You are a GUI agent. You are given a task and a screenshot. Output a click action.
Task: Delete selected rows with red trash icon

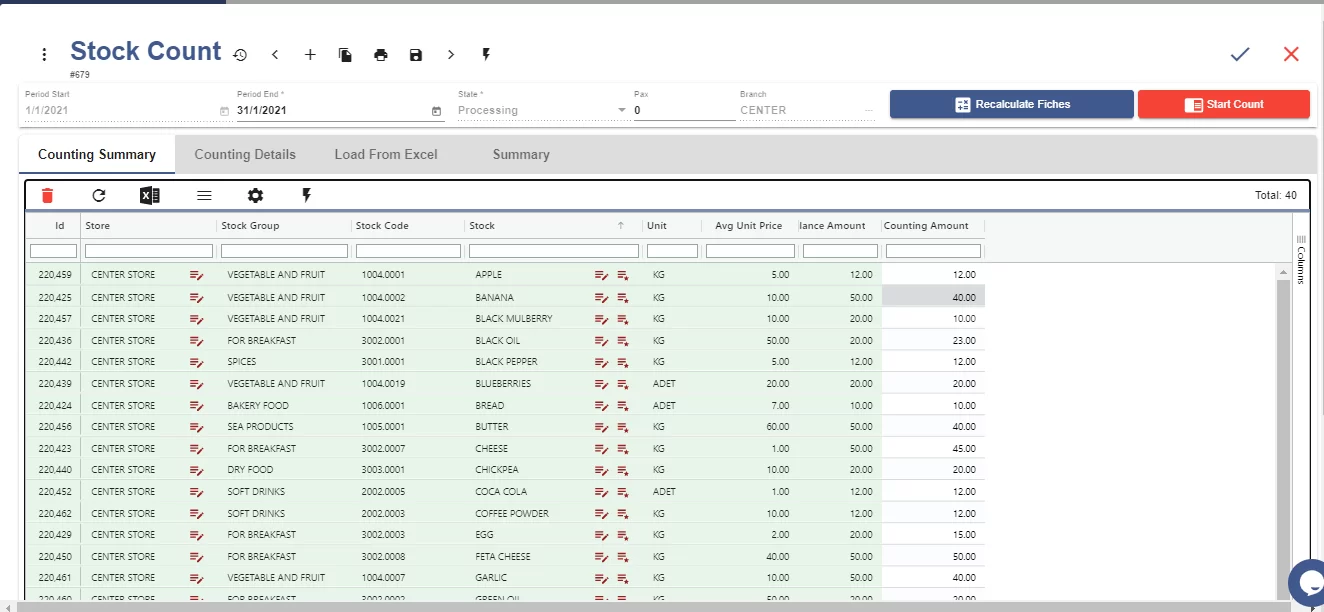(x=47, y=196)
